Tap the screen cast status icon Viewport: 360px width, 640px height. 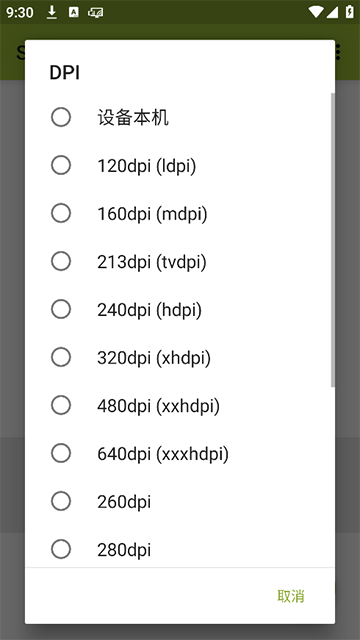coord(96,12)
